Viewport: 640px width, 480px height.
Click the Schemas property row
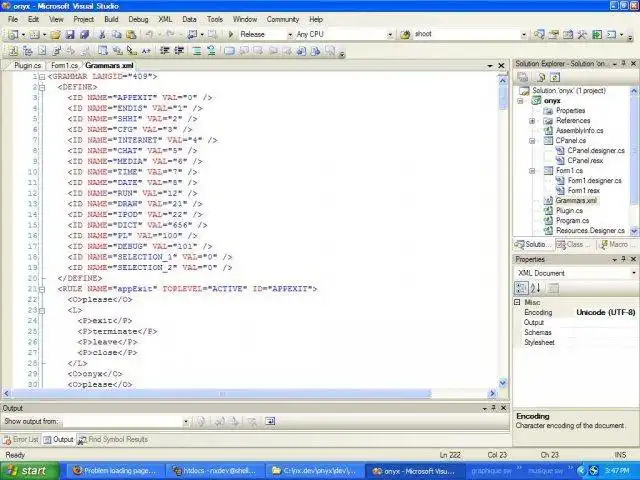tap(576, 332)
